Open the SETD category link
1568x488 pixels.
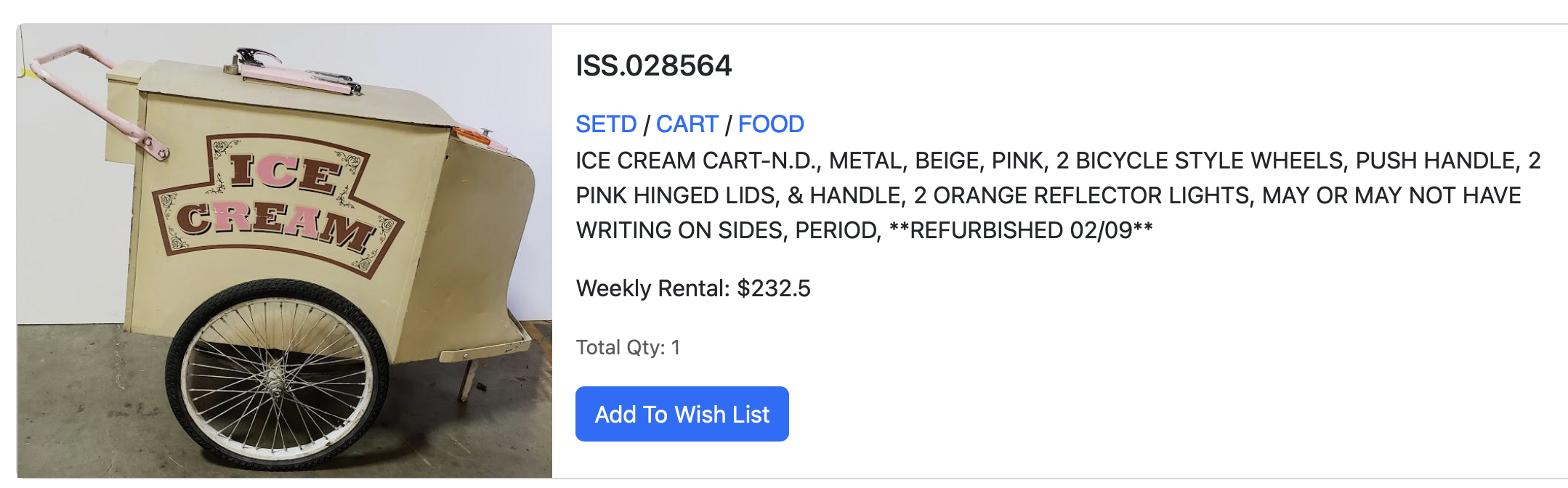click(606, 124)
